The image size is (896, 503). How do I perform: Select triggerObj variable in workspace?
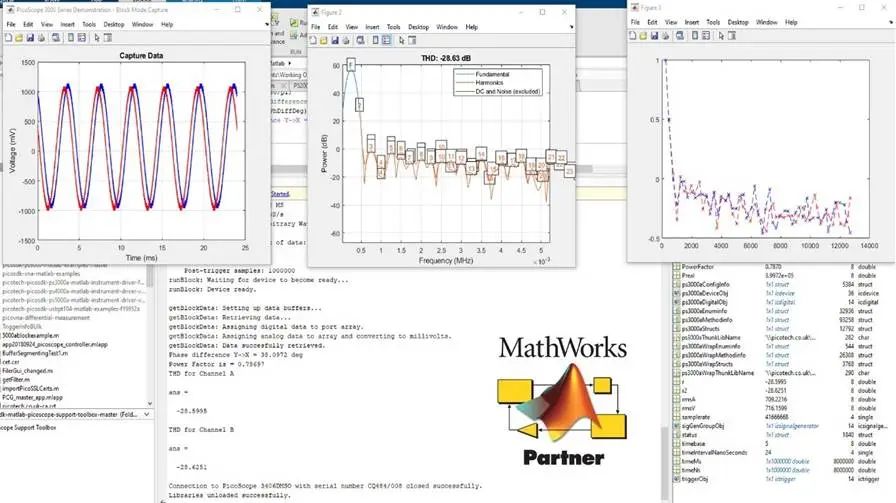tap(695, 479)
